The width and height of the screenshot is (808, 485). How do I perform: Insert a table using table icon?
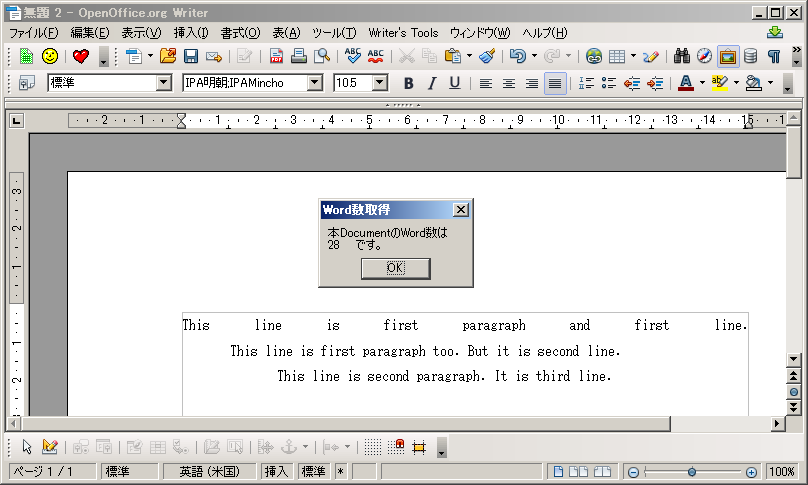[x=617, y=56]
